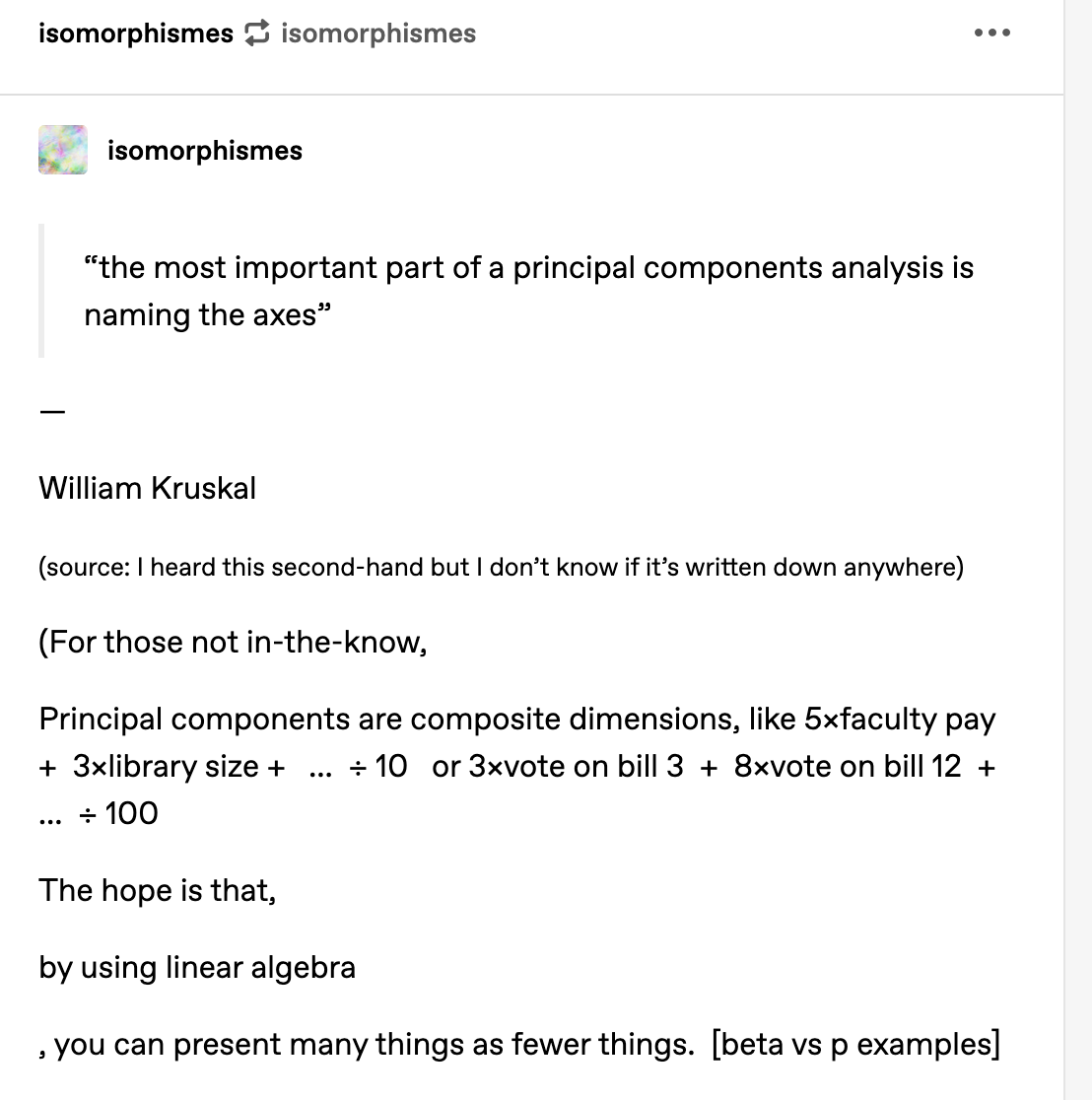The width and height of the screenshot is (1092, 1100).
Task: Click the quote's first line about principal components
Action: pos(528,268)
